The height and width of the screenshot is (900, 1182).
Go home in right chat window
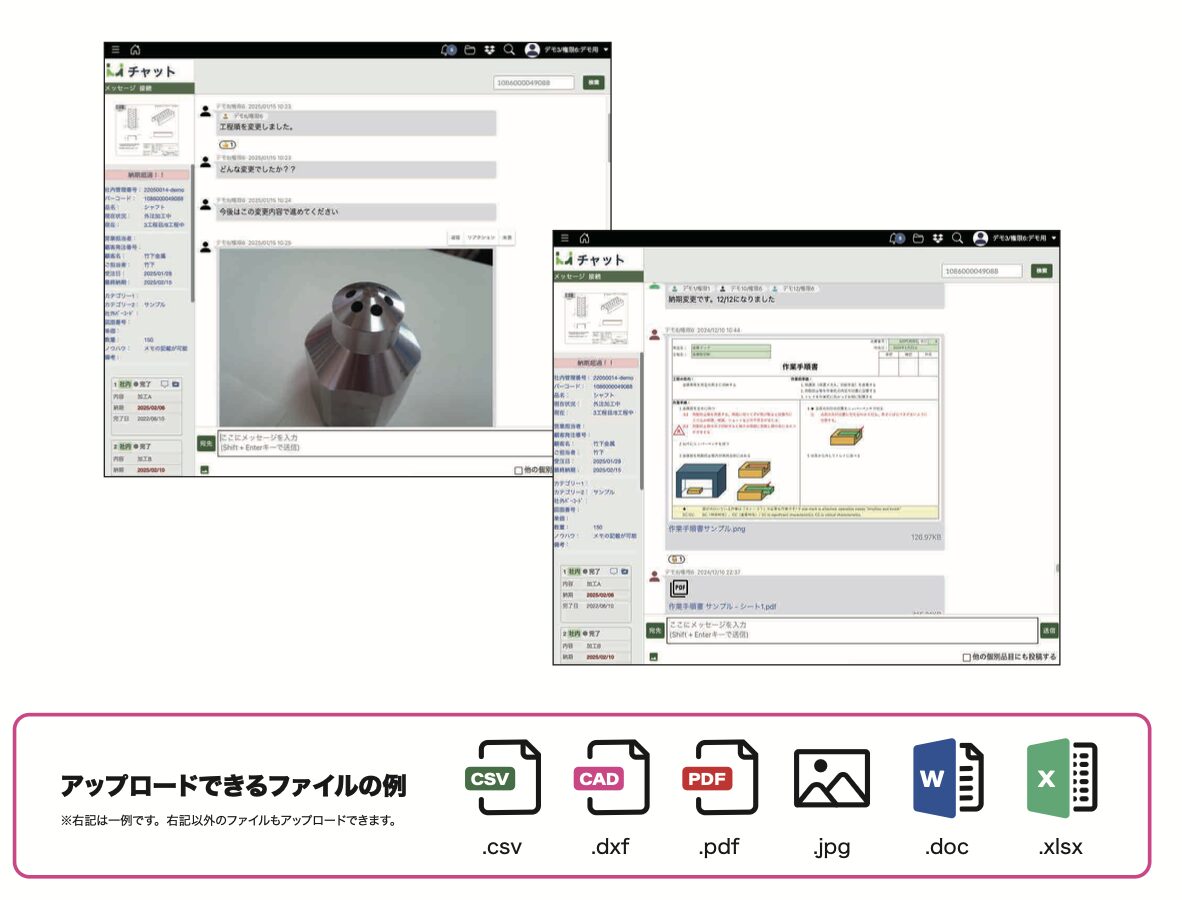[x=585, y=238]
